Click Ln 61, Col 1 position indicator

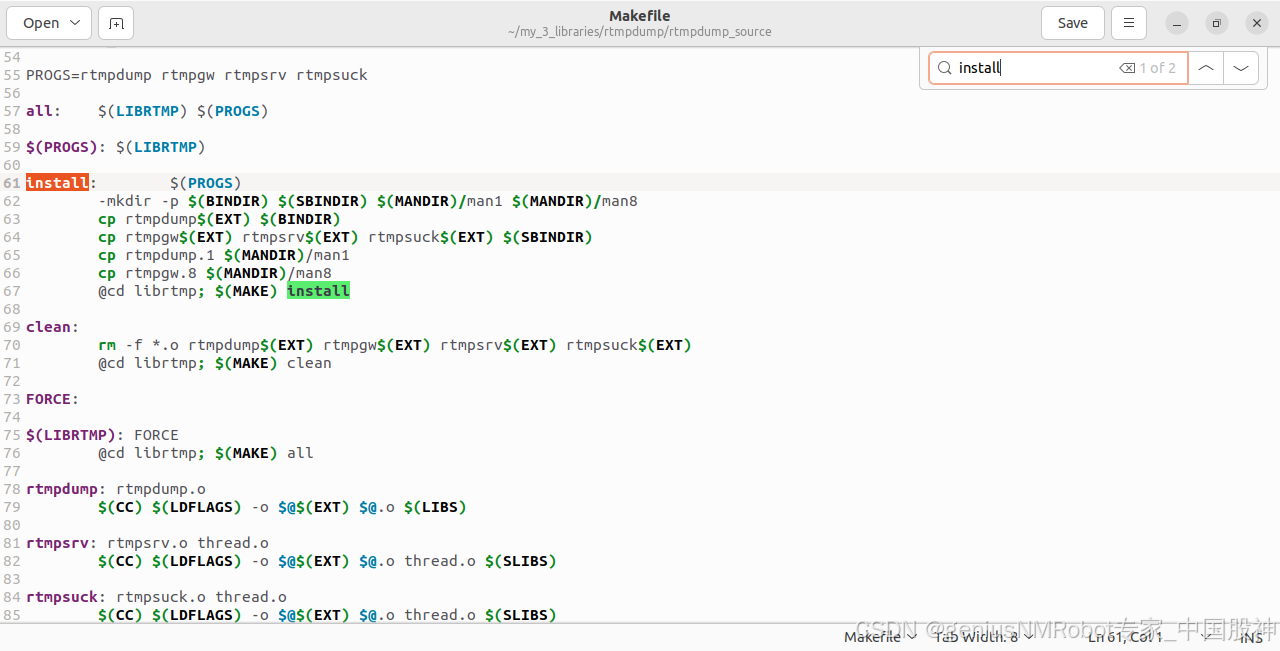[x=1125, y=636]
